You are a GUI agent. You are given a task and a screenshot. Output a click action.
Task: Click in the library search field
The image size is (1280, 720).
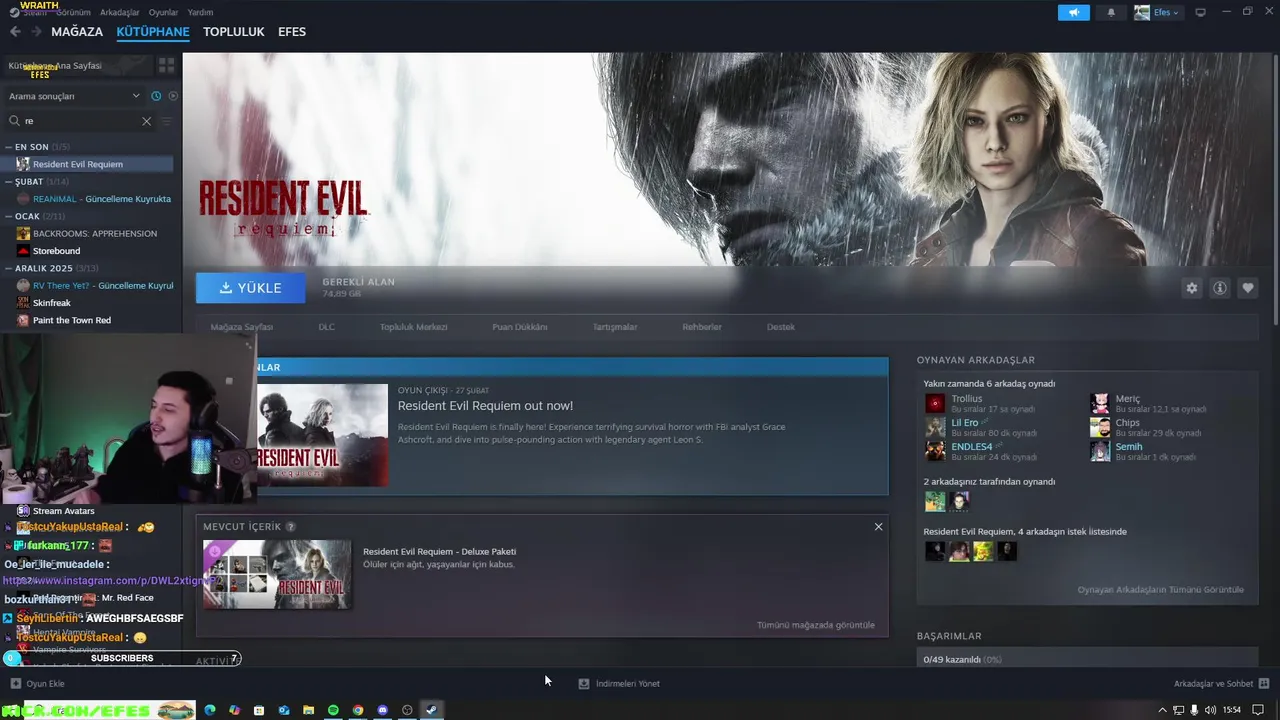tap(80, 121)
